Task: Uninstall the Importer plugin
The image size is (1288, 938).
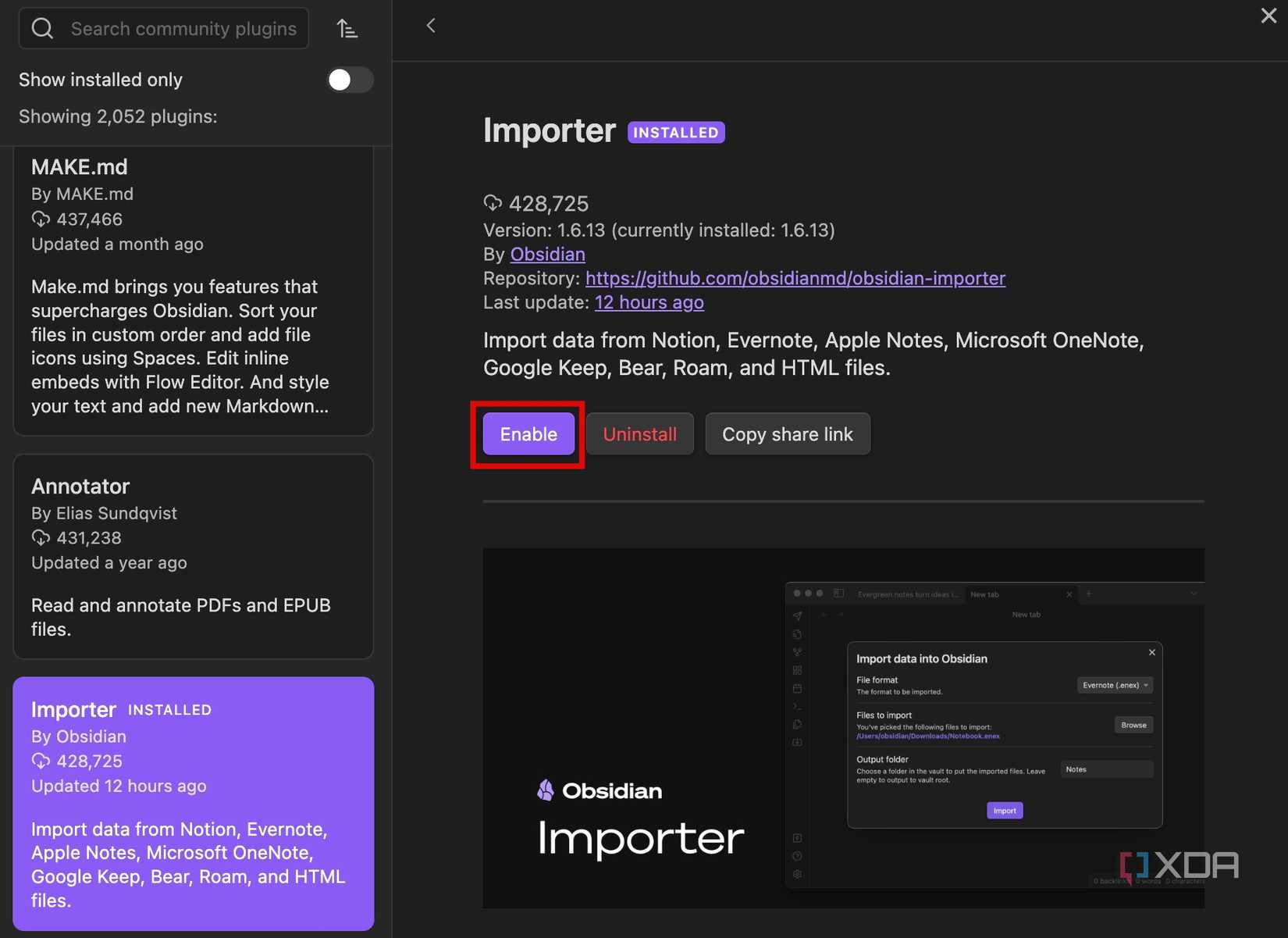Action: pos(640,434)
